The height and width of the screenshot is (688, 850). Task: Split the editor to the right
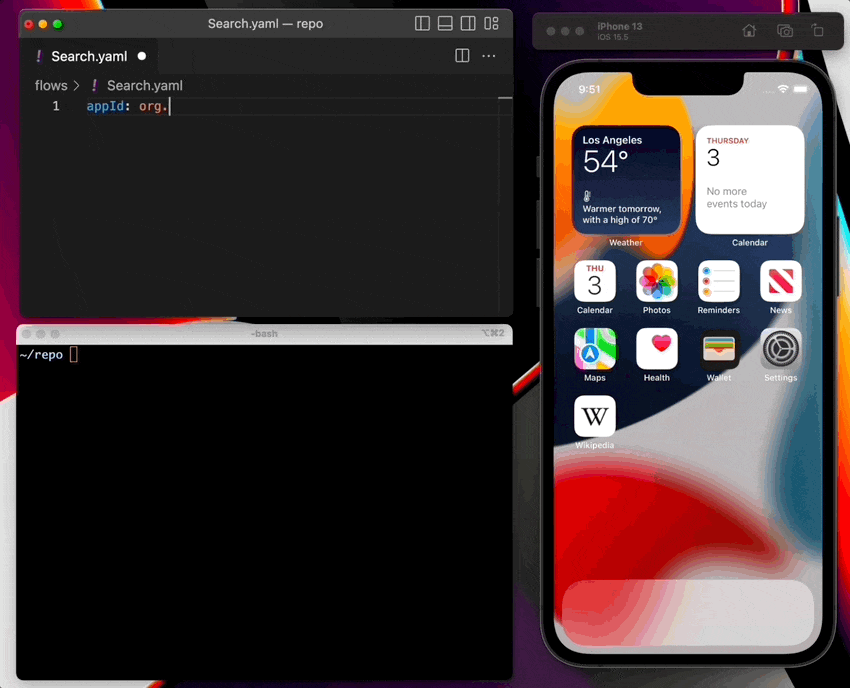(462, 56)
